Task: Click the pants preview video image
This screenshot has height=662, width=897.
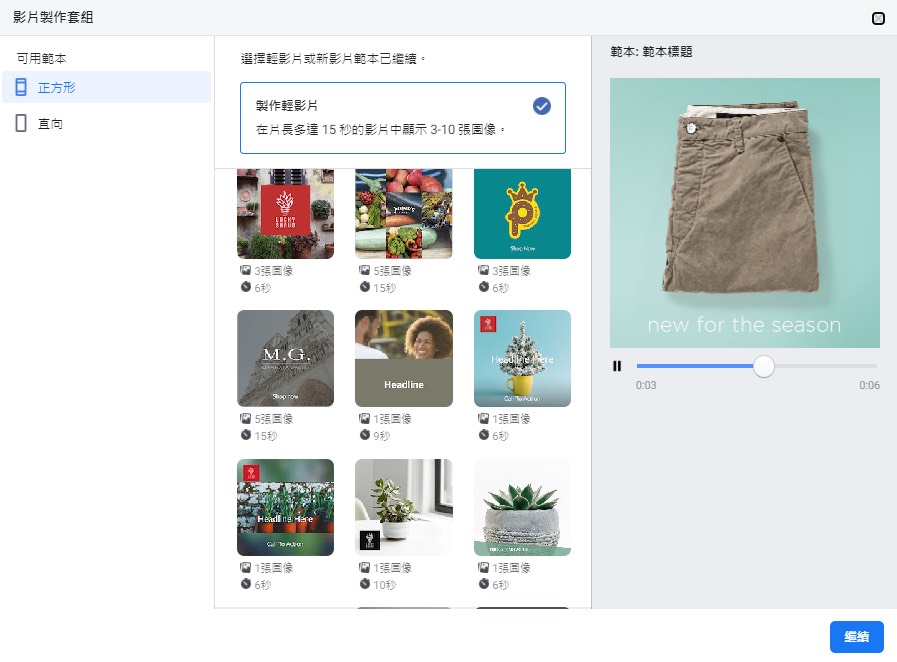Action: [x=744, y=212]
